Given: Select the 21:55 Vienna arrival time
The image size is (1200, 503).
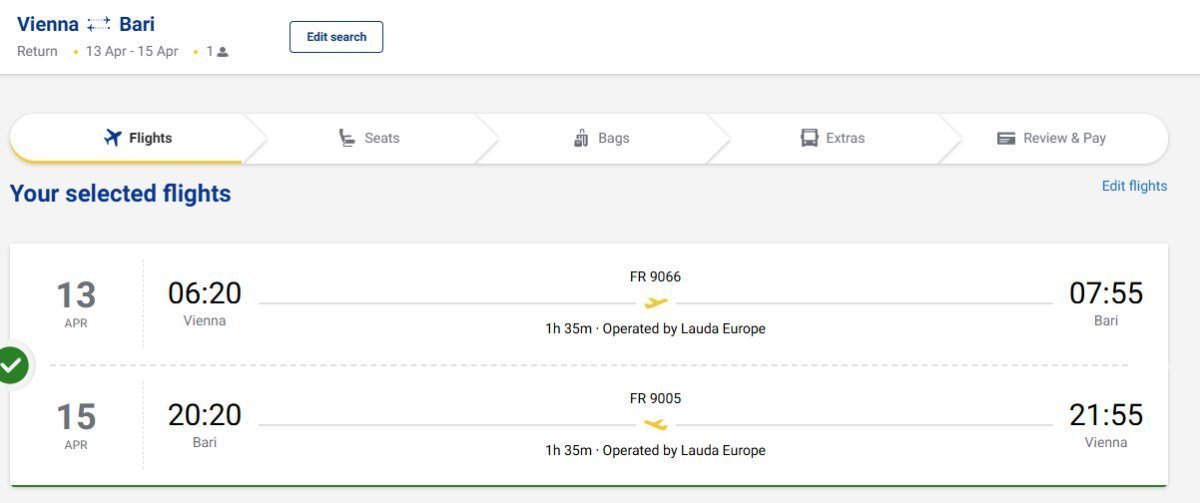Looking at the screenshot, I should [1105, 415].
